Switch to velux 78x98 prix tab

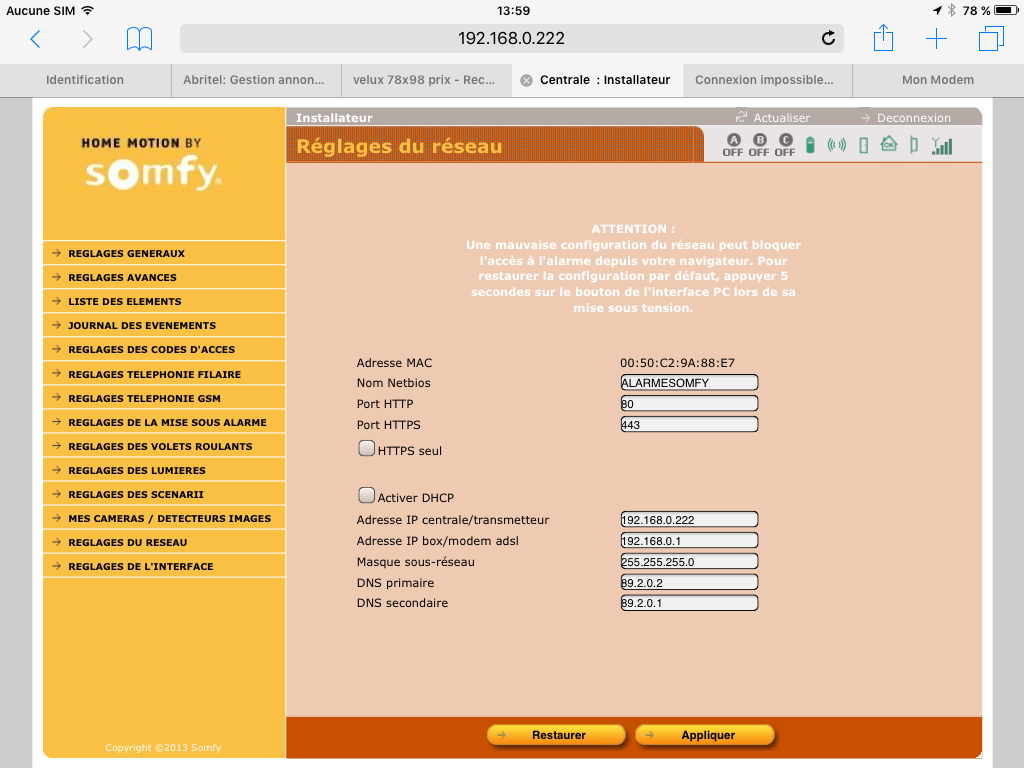(x=426, y=80)
